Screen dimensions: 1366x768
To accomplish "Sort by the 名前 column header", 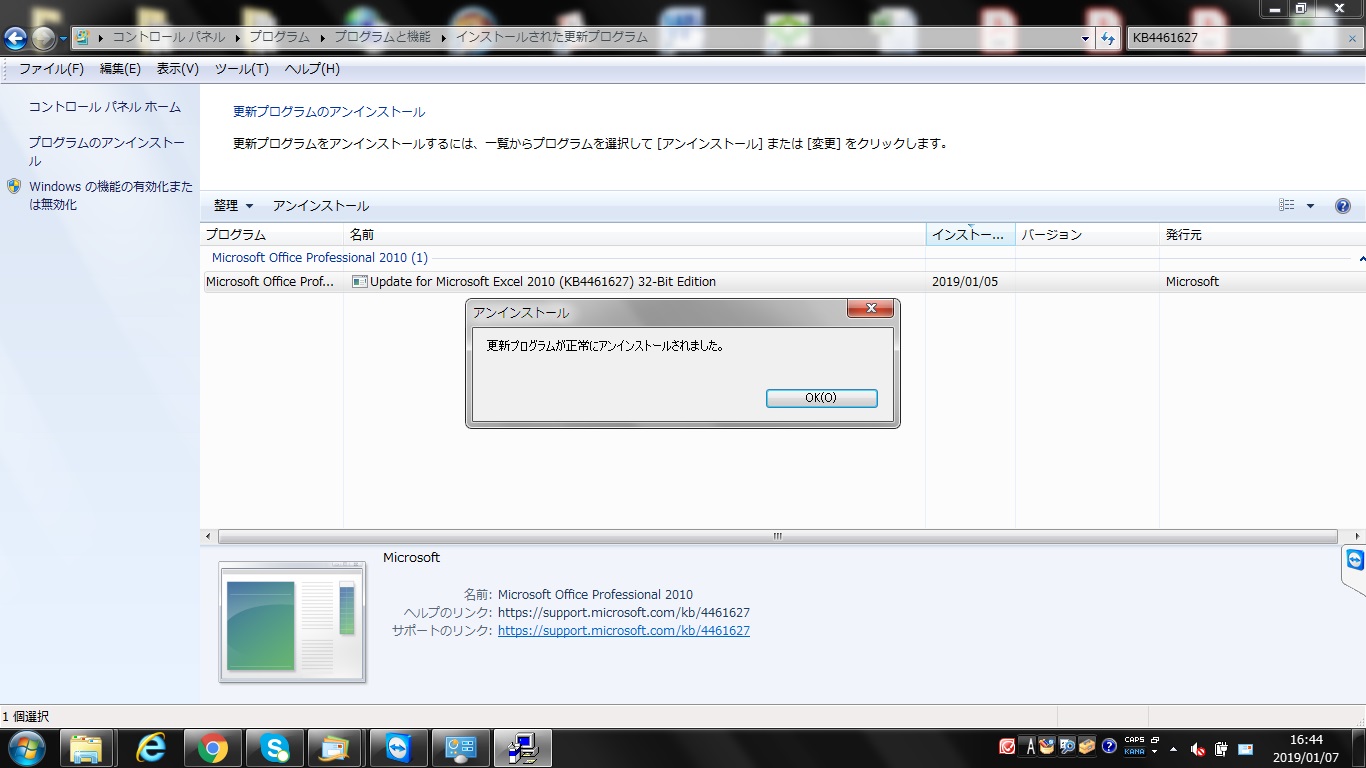I will (635, 235).
